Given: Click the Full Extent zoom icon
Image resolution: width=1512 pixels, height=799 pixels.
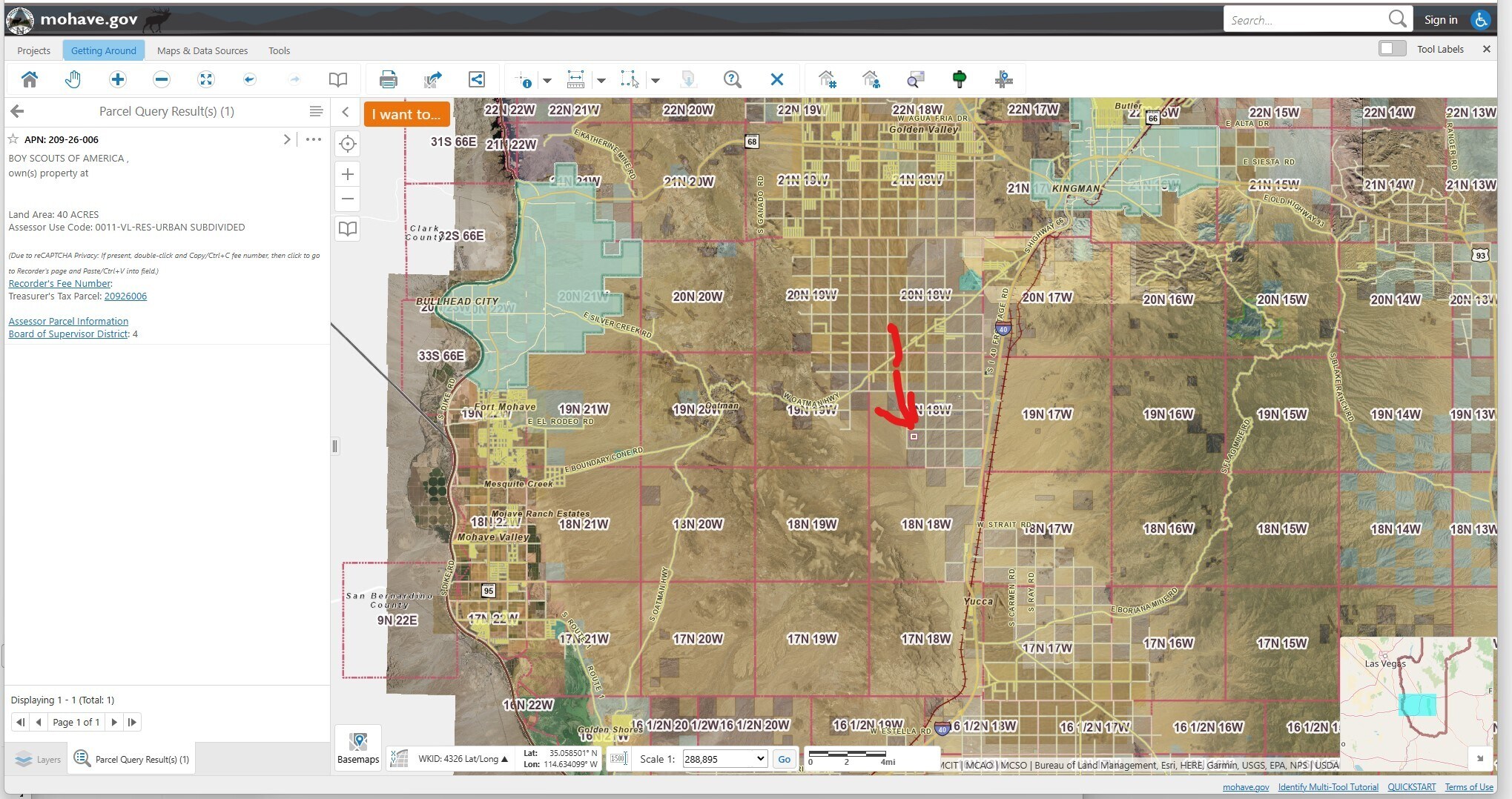Looking at the screenshot, I should 206,79.
